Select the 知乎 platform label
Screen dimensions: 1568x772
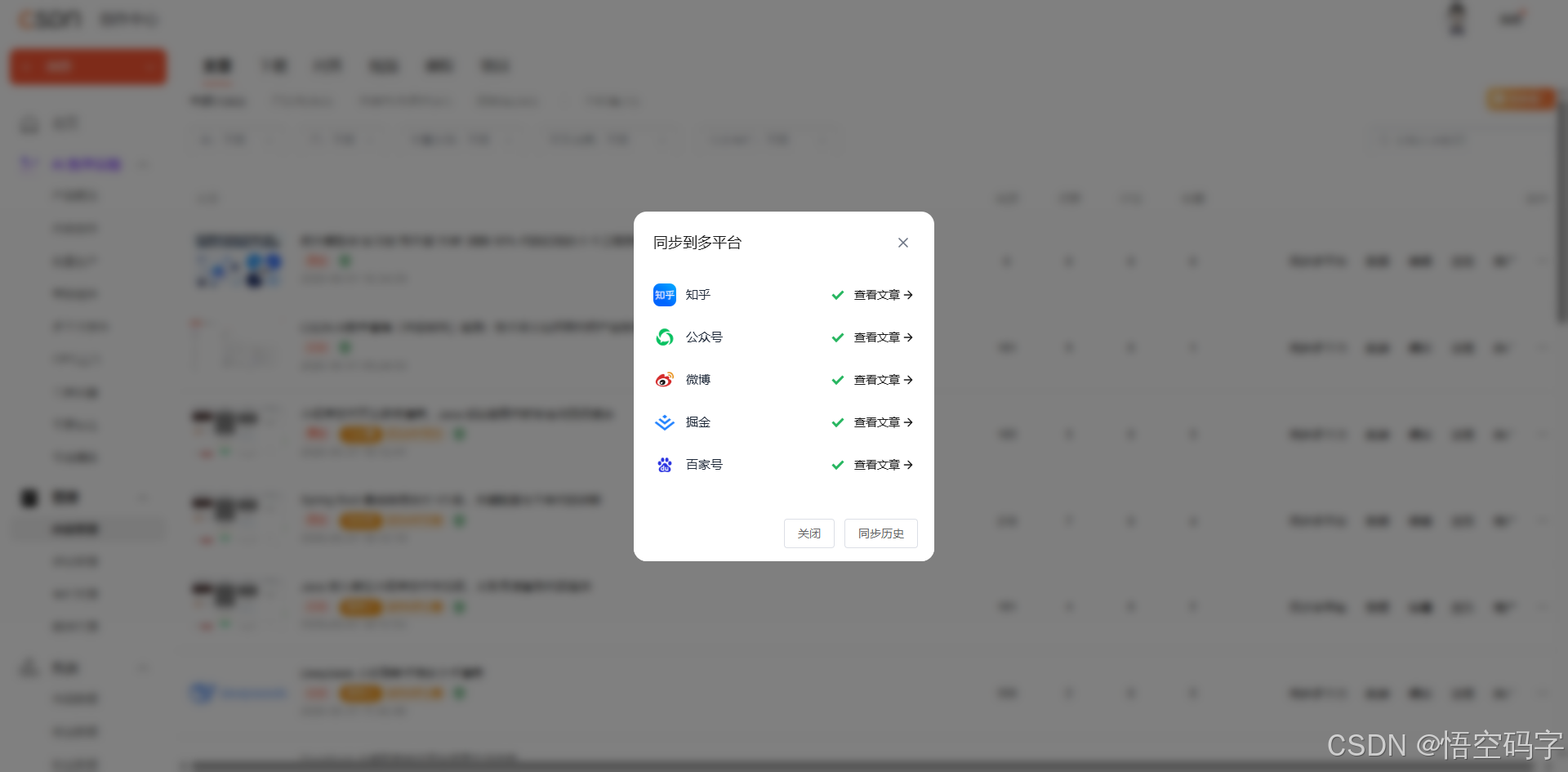click(x=698, y=295)
